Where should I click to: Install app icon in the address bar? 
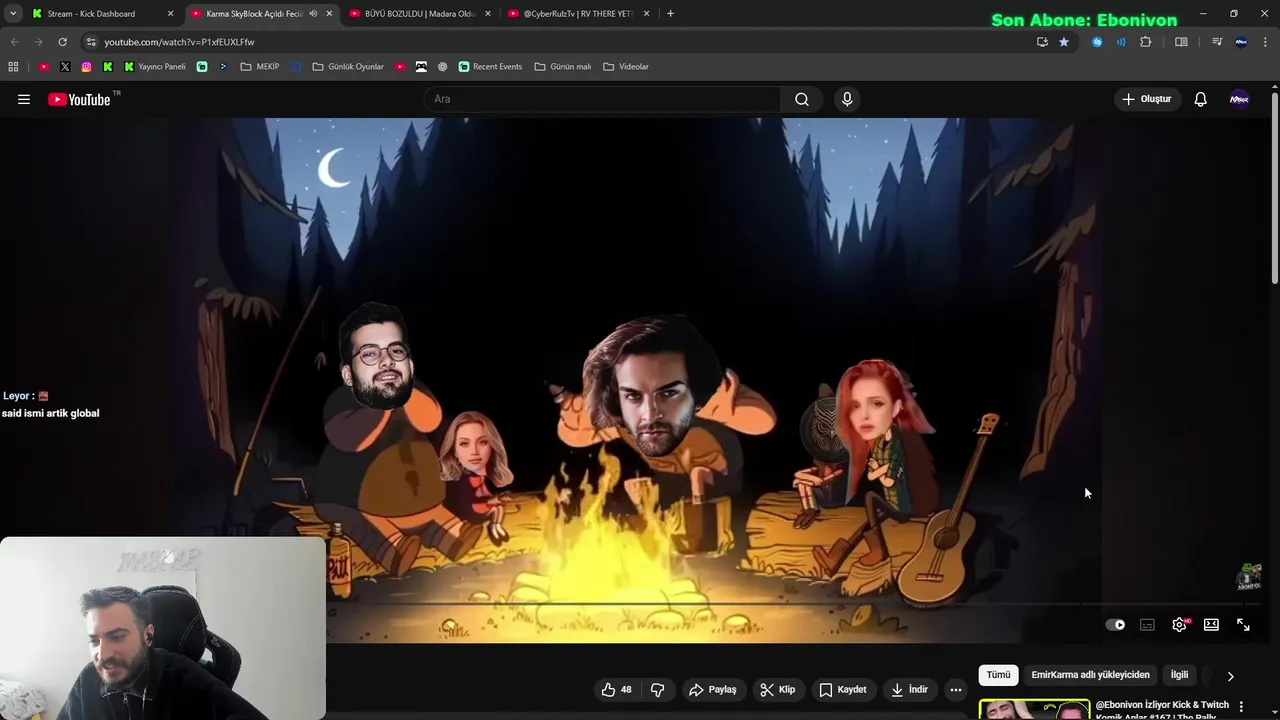[1042, 42]
